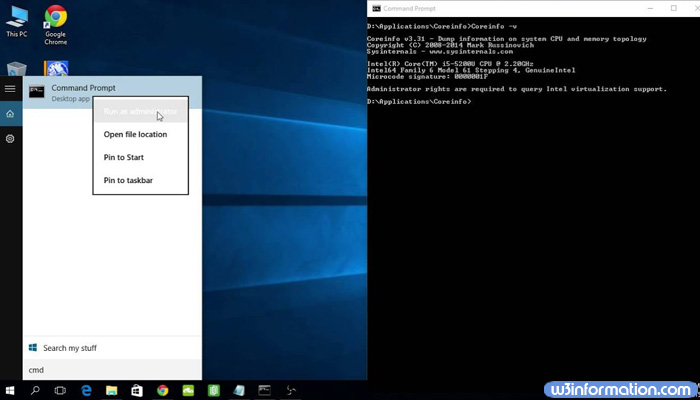Image resolution: width=700 pixels, height=400 pixels.
Task: Open the Windows Store taskbar icon
Action: [137, 391]
